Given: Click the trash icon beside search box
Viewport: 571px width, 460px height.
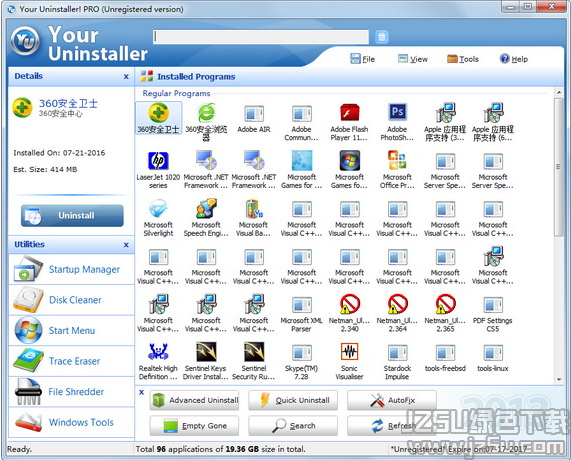Looking at the screenshot, I should (381, 37).
